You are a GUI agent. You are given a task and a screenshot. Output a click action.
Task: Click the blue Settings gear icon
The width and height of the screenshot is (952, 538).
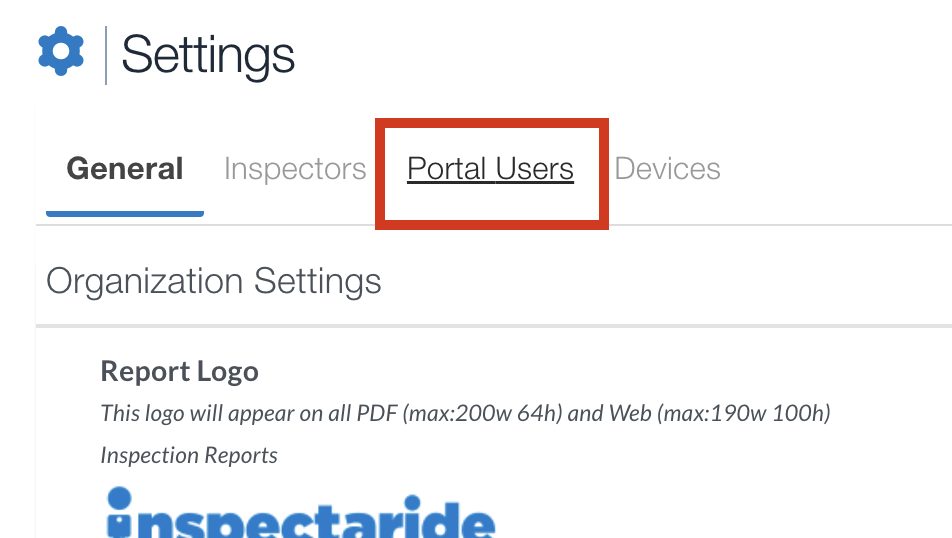pyautogui.click(x=61, y=51)
